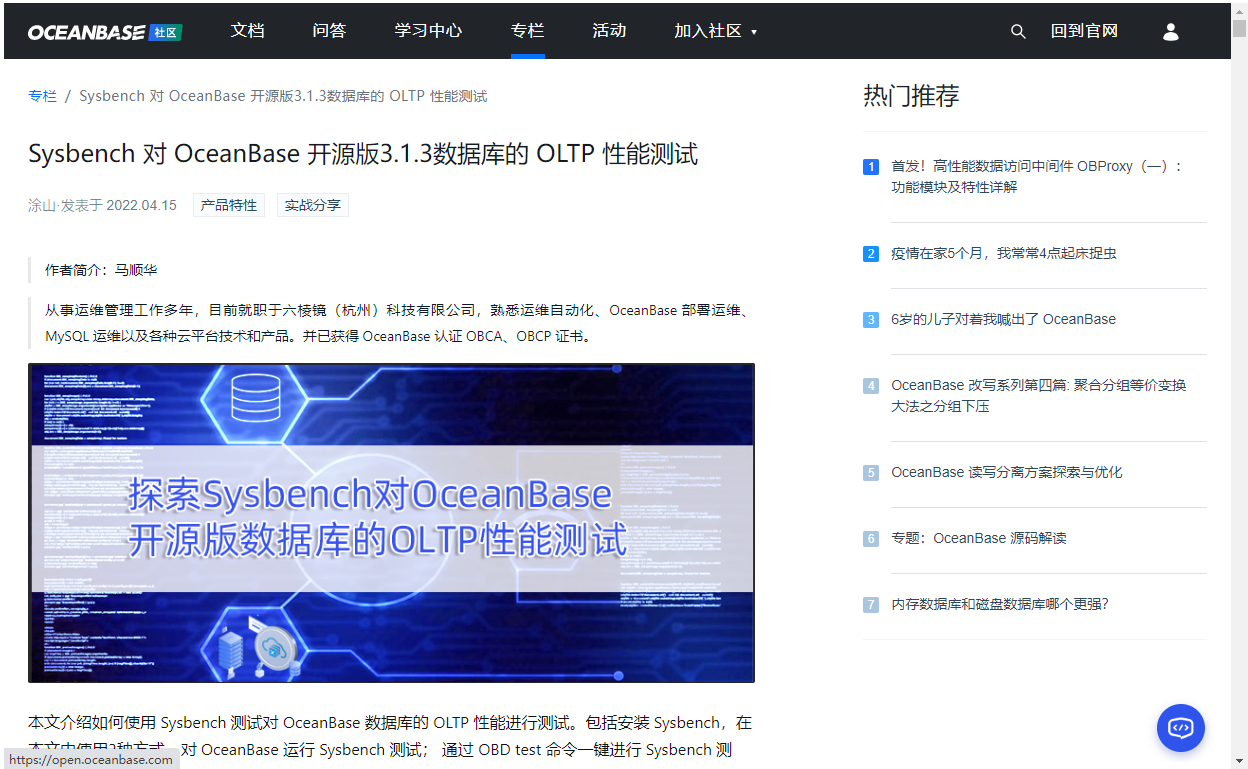Click the author date line 涂山·发表于 2022.04.15
This screenshot has height=769, width=1248.
coord(102,205)
